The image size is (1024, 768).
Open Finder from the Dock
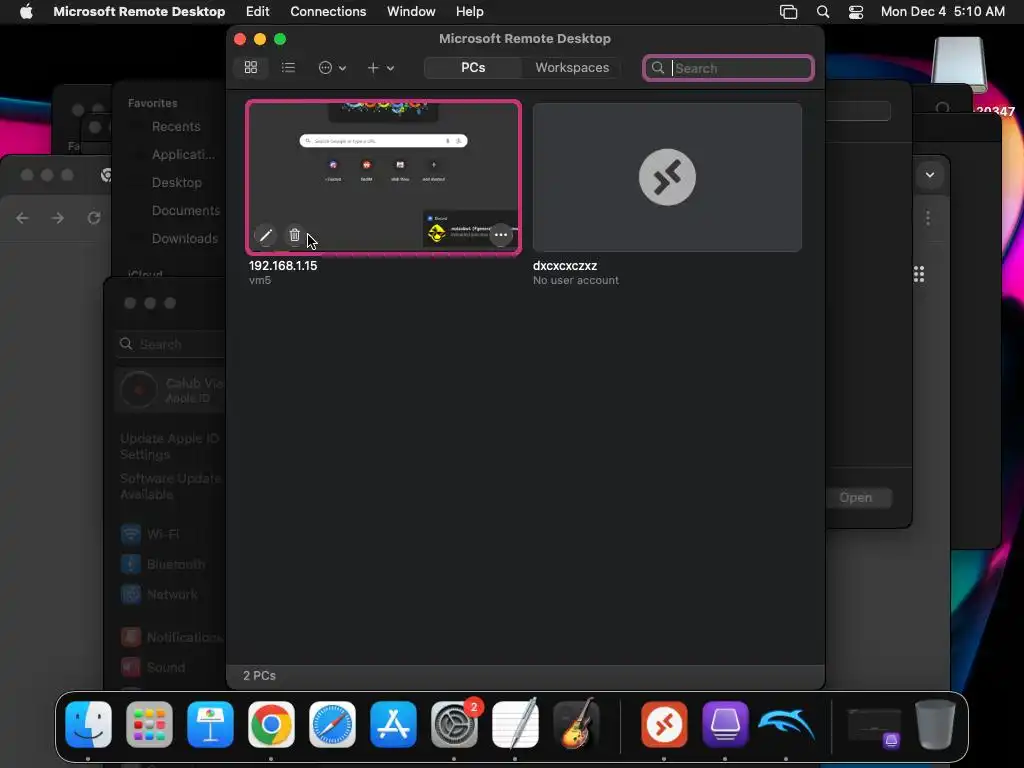pos(88,724)
